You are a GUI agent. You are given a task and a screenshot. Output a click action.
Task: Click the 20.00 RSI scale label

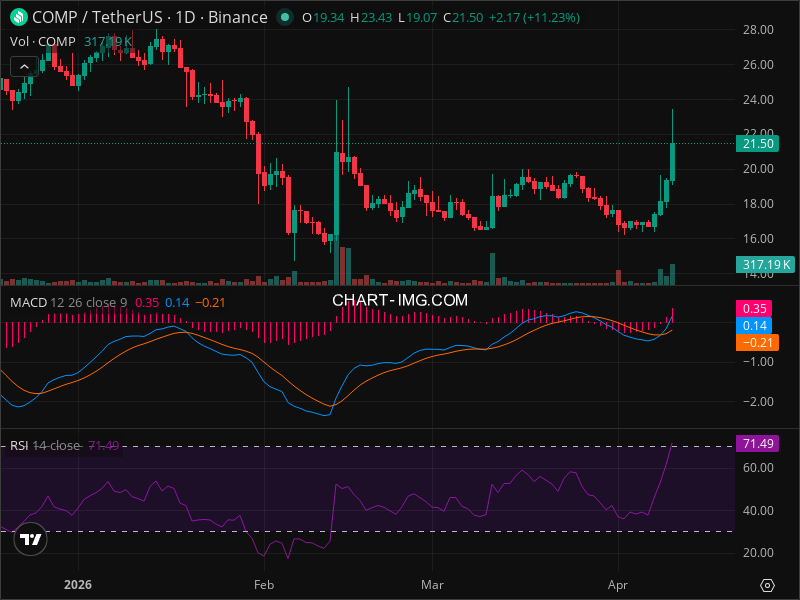758,553
